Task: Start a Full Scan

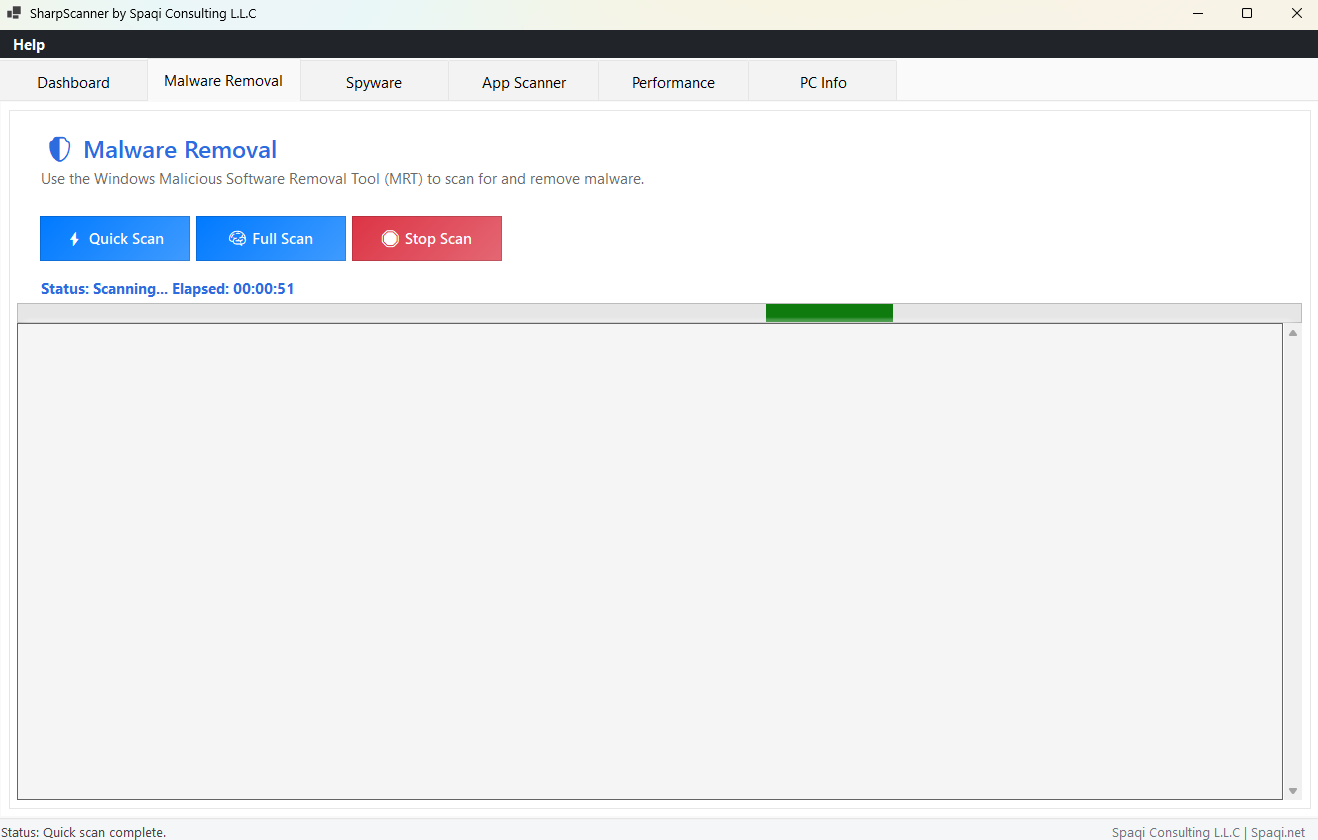Action: [x=271, y=239]
